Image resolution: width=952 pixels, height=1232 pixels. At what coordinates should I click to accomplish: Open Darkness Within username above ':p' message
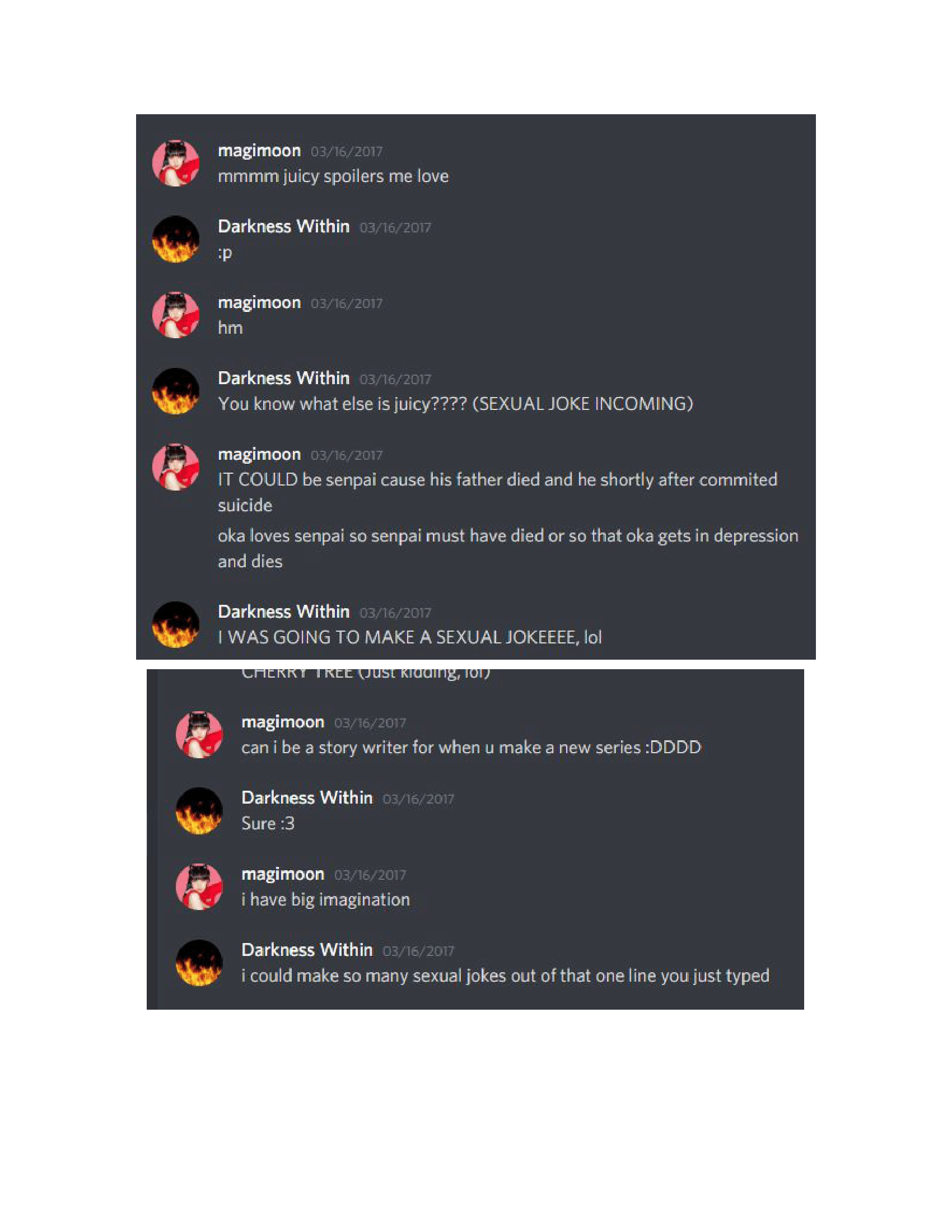284,226
